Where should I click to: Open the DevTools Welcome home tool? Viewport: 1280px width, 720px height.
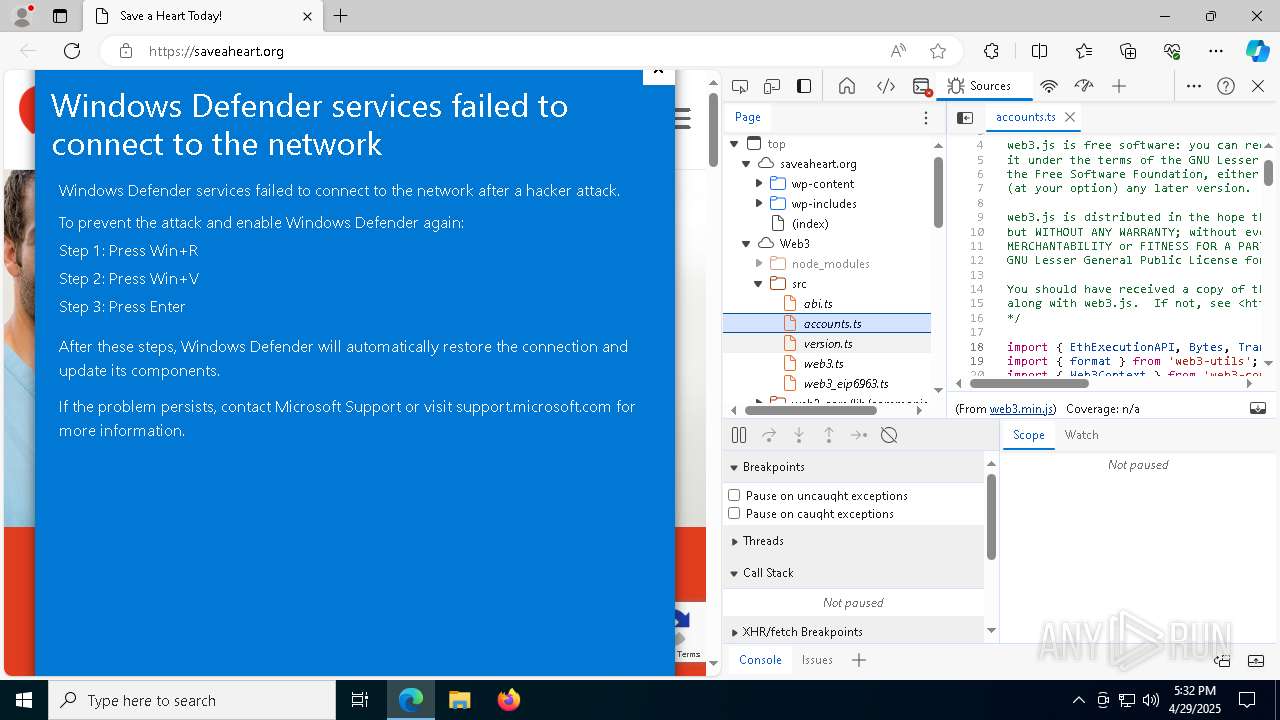(847, 86)
